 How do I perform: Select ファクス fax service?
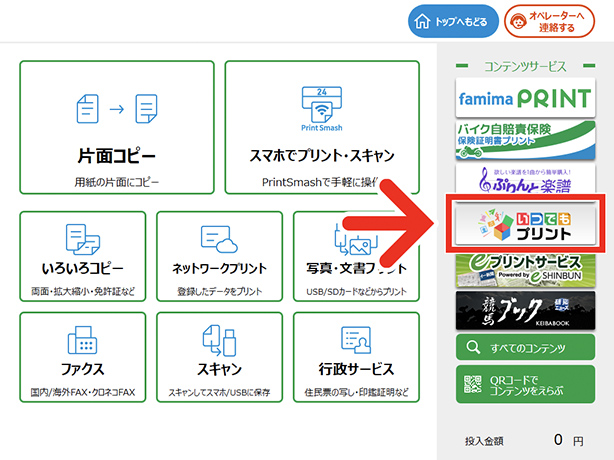pyautogui.click(x=82, y=358)
